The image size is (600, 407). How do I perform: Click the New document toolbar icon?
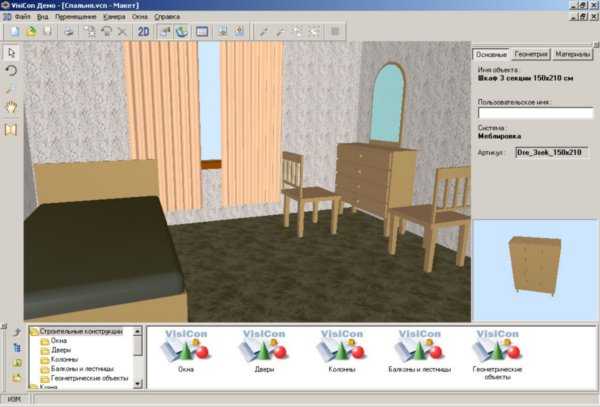pyautogui.click(x=15, y=32)
